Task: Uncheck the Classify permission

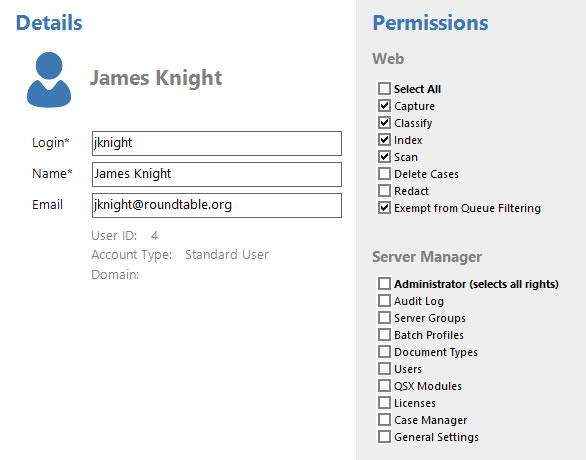Action: pyautogui.click(x=384, y=123)
